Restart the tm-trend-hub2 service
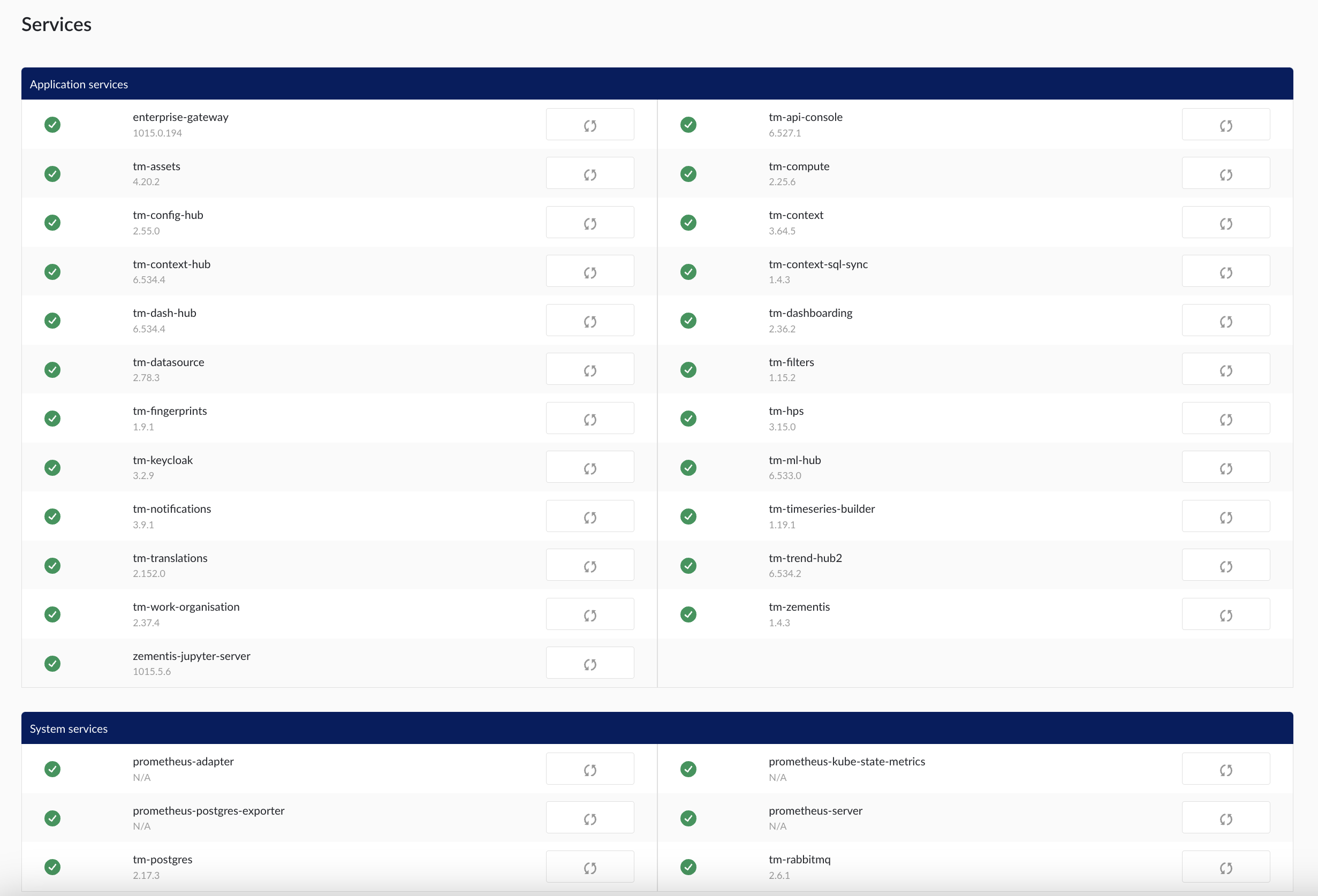Viewport: 1318px width, 896px height. tap(1225, 565)
